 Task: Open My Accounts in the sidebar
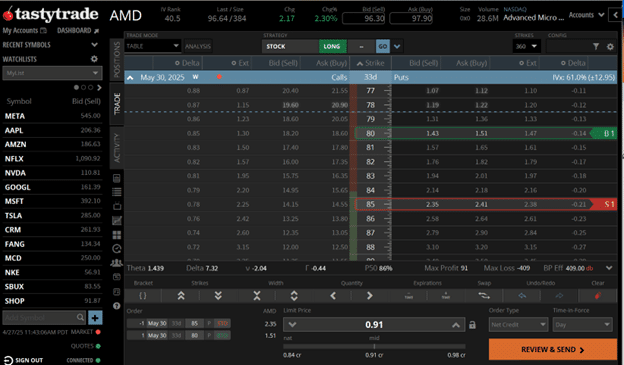[x=24, y=31]
